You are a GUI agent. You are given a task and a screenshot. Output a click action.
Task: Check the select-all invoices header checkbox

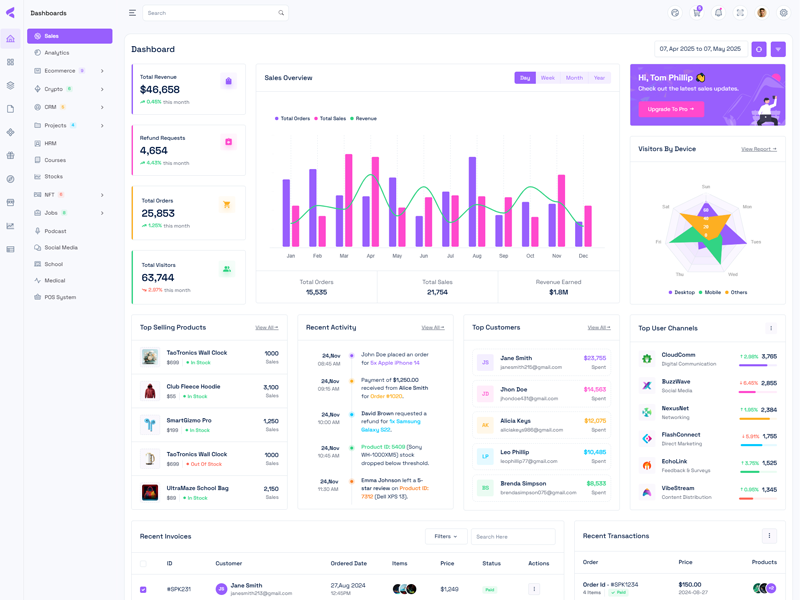143,563
